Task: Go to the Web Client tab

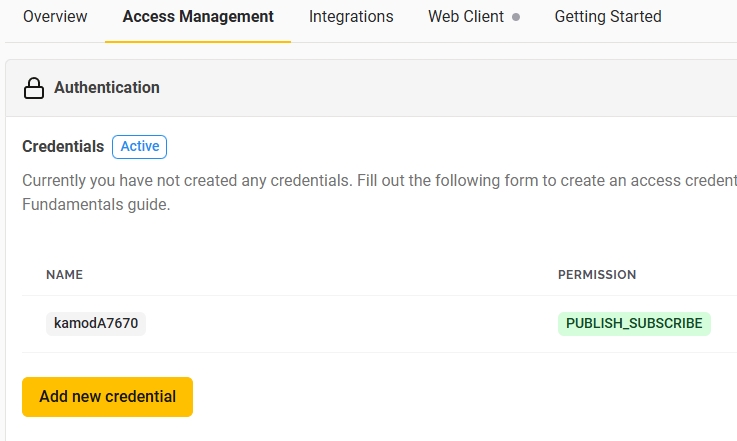Action: pos(466,17)
